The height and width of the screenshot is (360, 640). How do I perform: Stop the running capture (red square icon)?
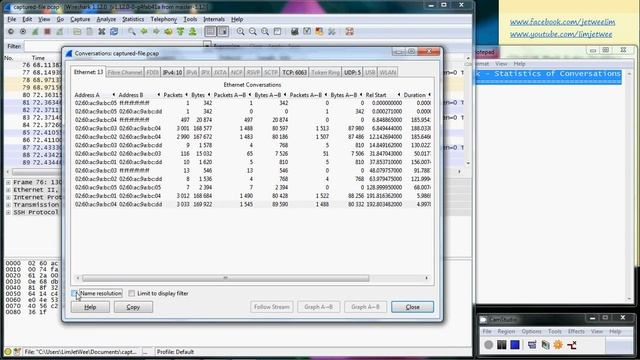tap(47, 31)
